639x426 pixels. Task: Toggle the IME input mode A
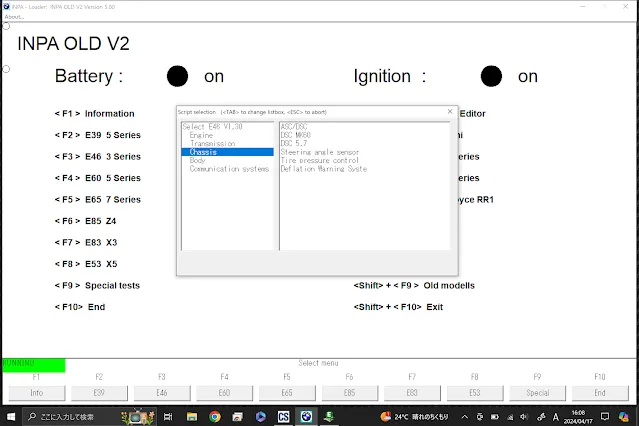pyautogui.click(x=555, y=417)
